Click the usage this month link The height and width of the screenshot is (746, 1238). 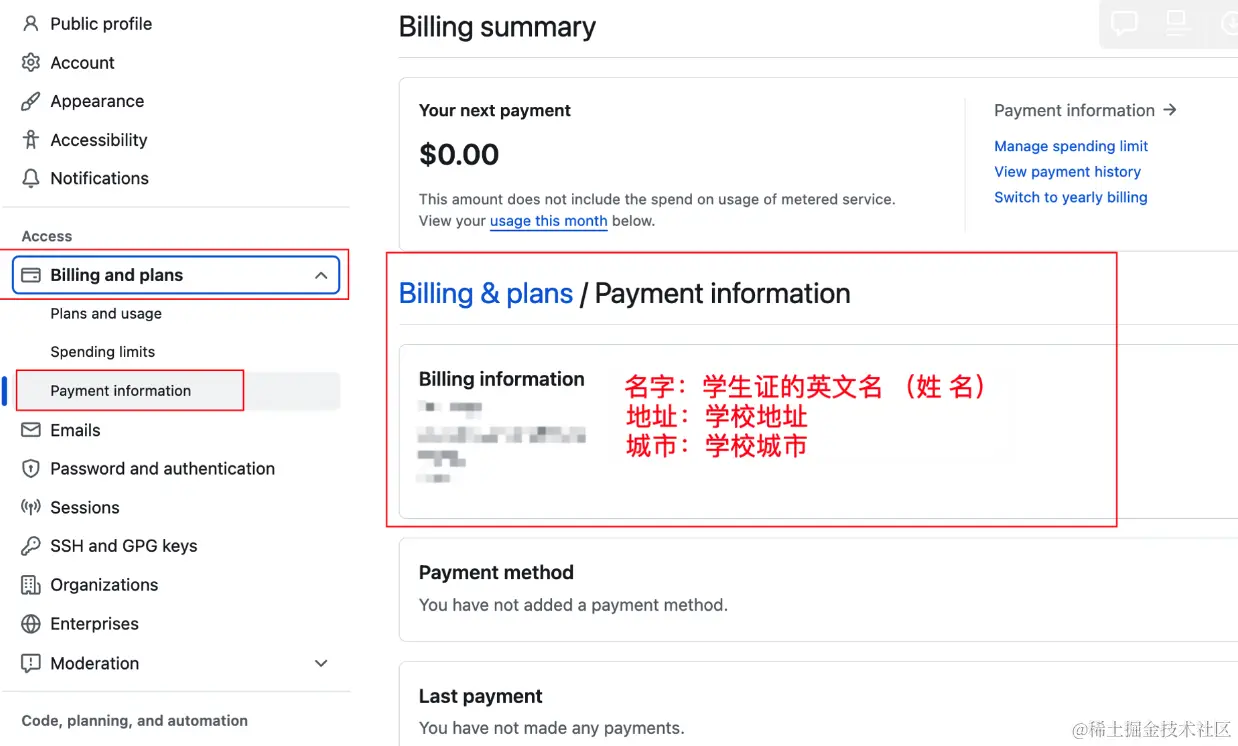tap(548, 221)
